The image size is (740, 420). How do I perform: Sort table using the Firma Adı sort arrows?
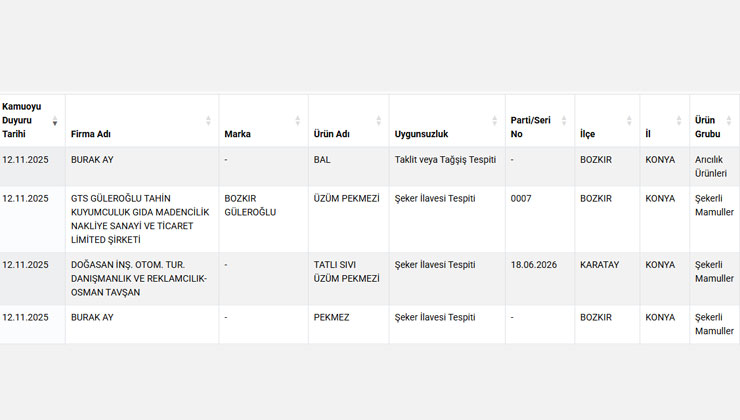[x=208, y=121]
